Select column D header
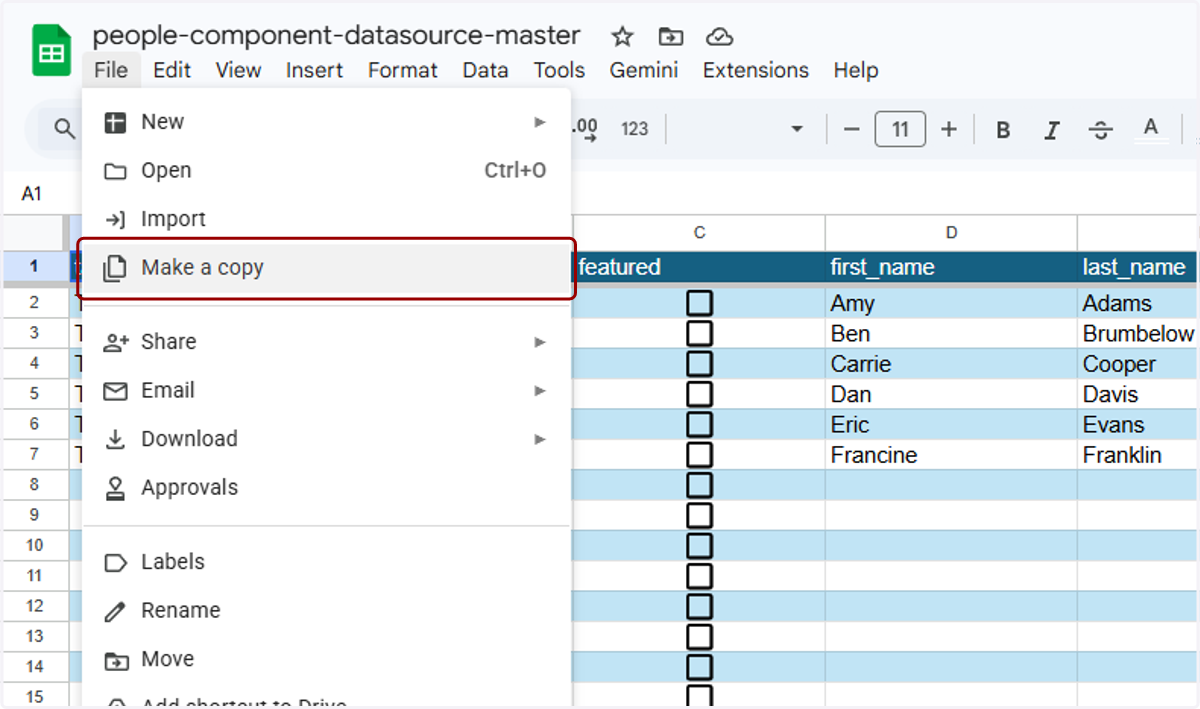 tap(951, 233)
